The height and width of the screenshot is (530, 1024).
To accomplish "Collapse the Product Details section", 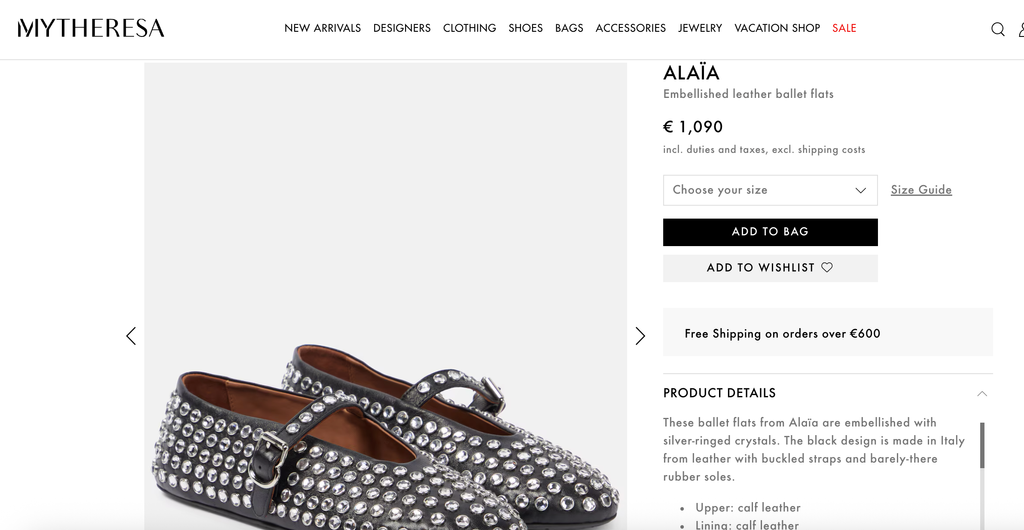I will (x=982, y=393).
